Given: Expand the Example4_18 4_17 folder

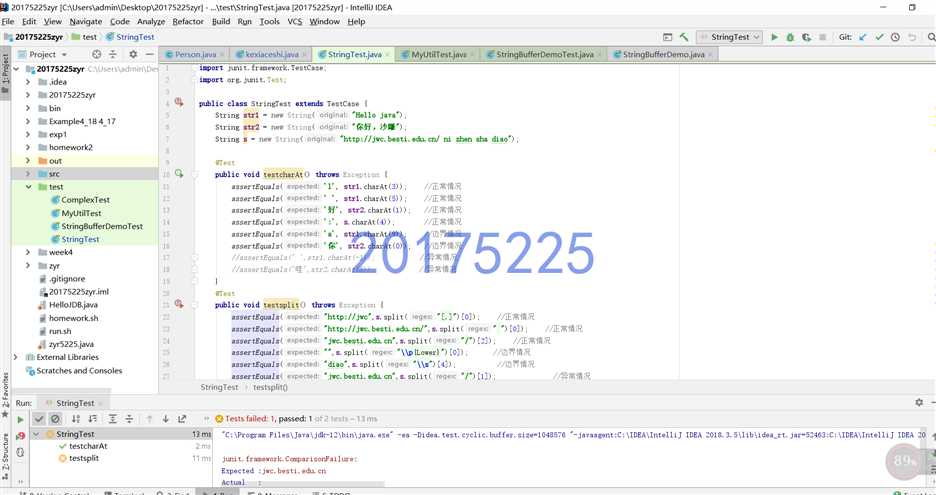Looking at the screenshot, I should [27, 121].
